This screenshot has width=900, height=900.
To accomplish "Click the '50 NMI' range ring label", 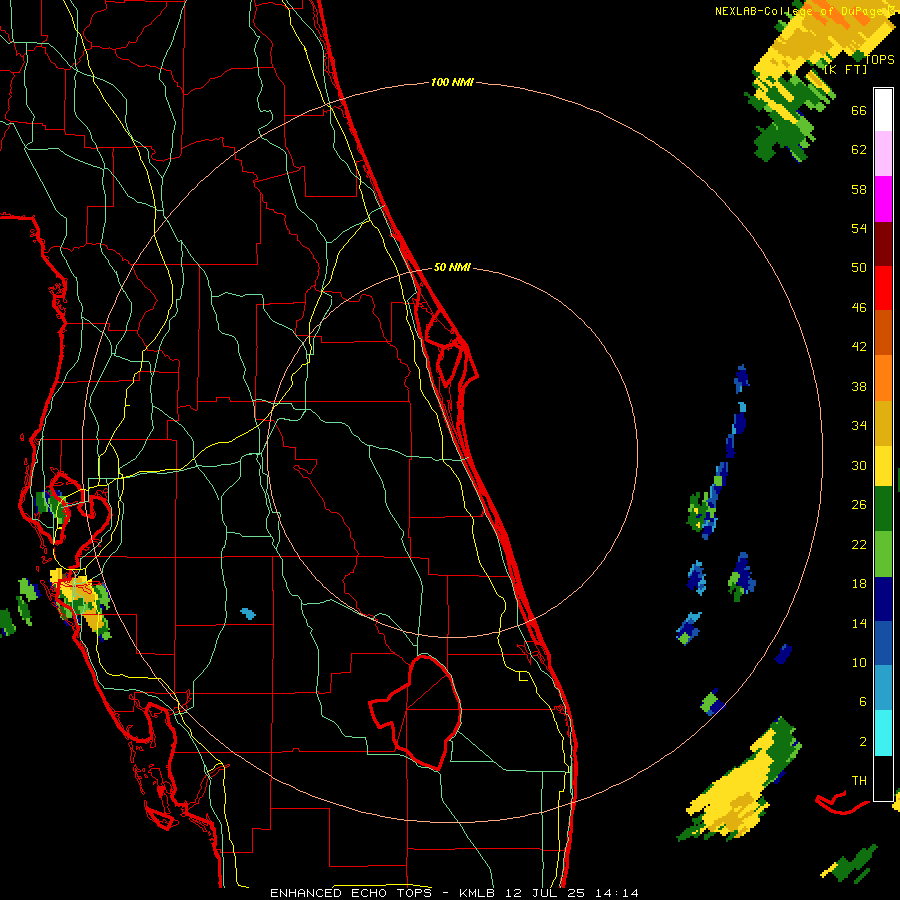I will (x=452, y=267).
